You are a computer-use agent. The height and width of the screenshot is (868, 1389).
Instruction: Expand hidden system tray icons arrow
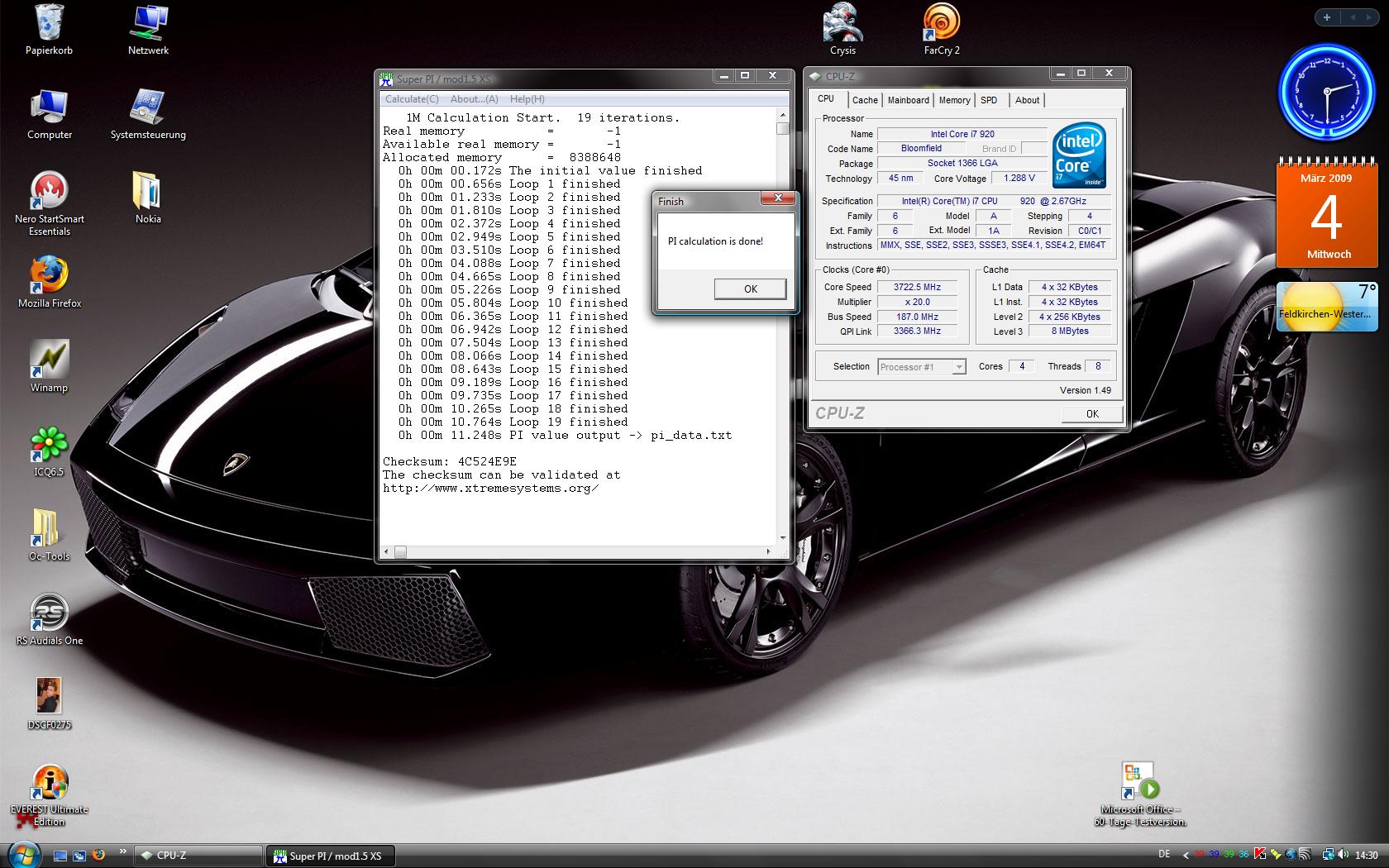1186,856
